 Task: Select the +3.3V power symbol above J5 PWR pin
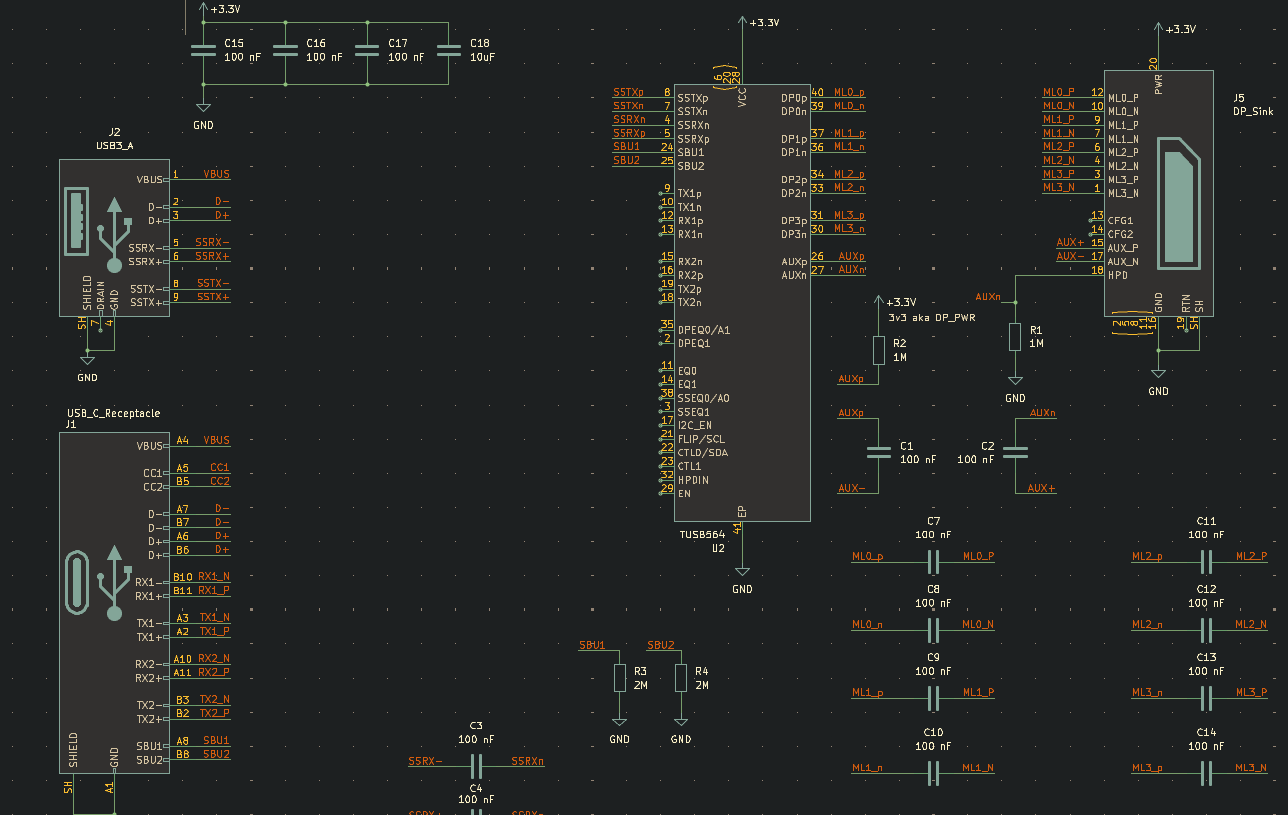pos(1174,28)
